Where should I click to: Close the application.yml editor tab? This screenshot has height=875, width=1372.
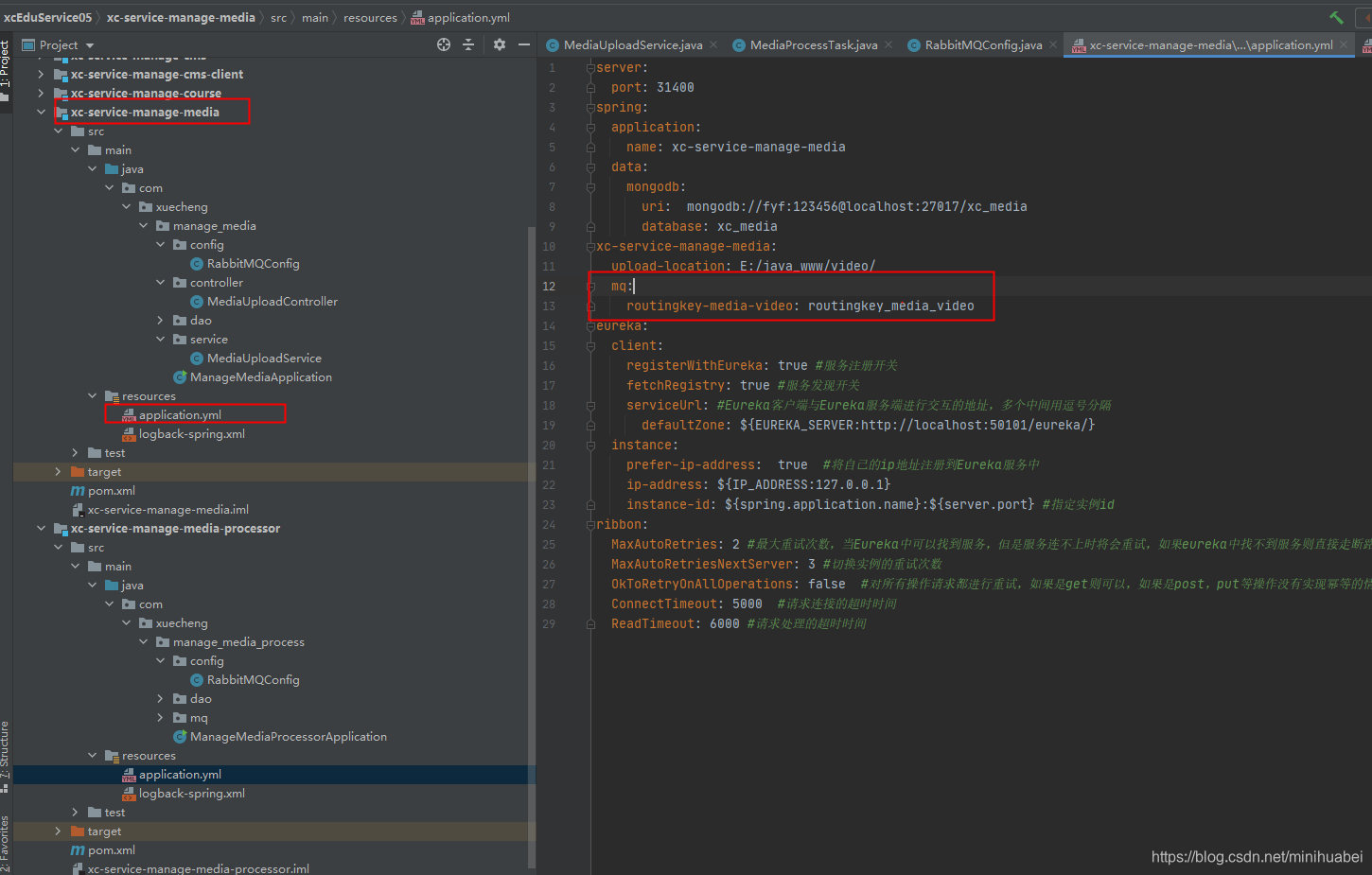(1344, 44)
